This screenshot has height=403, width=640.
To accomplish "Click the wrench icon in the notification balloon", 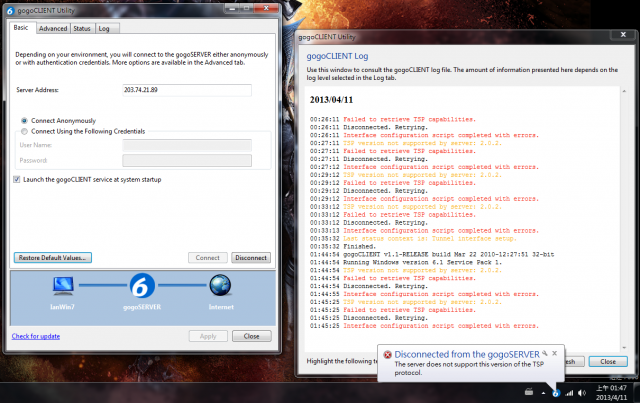I will click(545, 353).
